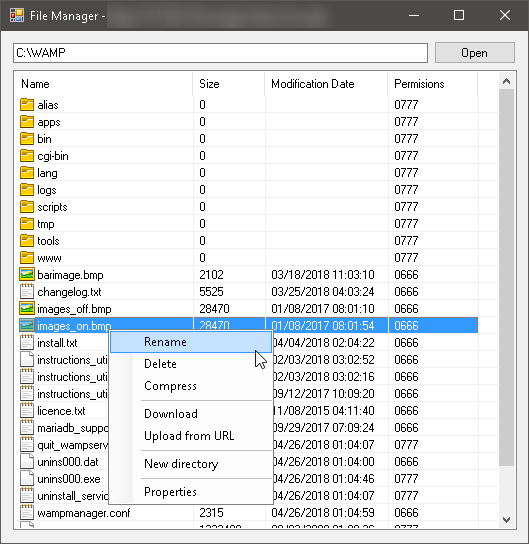The height and width of the screenshot is (544, 529).
Task: Click the changelog.txt notepad icon
Action: [27, 291]
